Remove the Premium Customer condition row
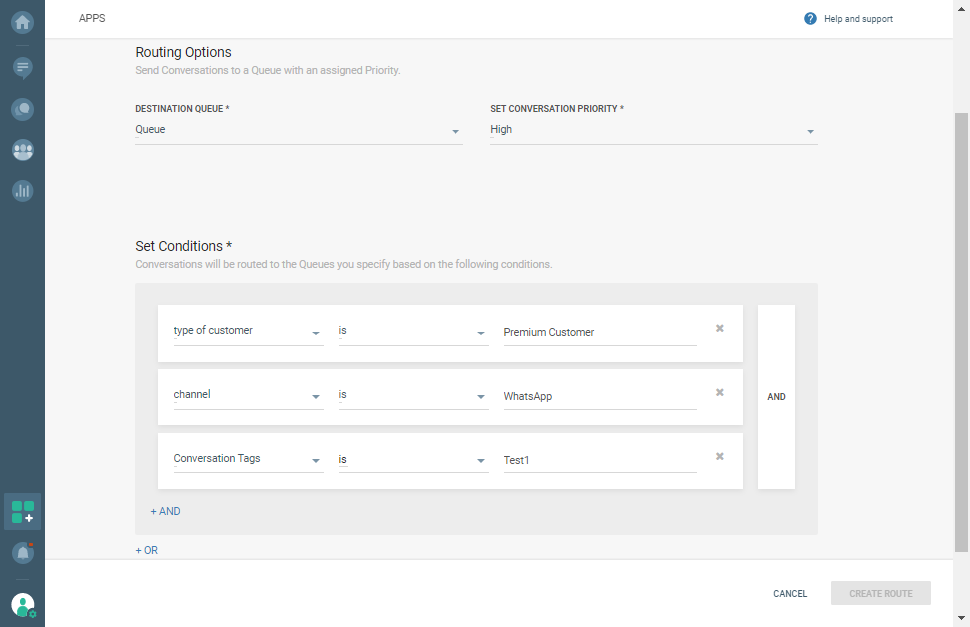Image resolution: width=970 pixels, height=627 pixels. pos(719,328)
